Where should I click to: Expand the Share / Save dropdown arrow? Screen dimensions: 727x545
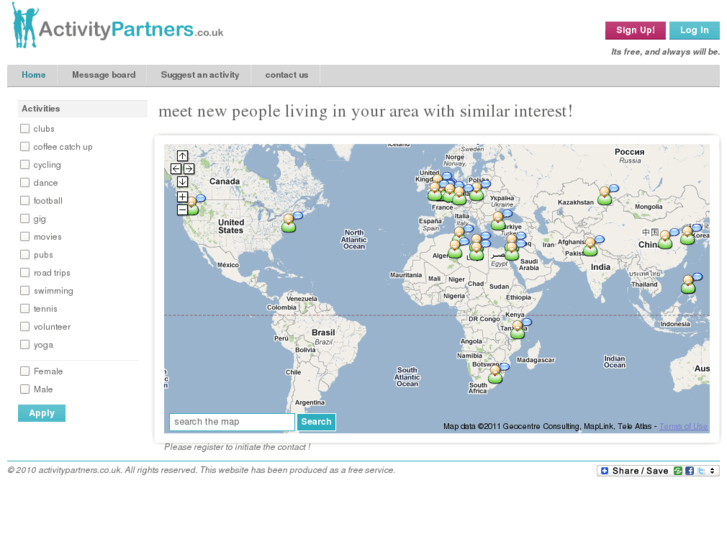pyautogui.click(x=713, y=471)
